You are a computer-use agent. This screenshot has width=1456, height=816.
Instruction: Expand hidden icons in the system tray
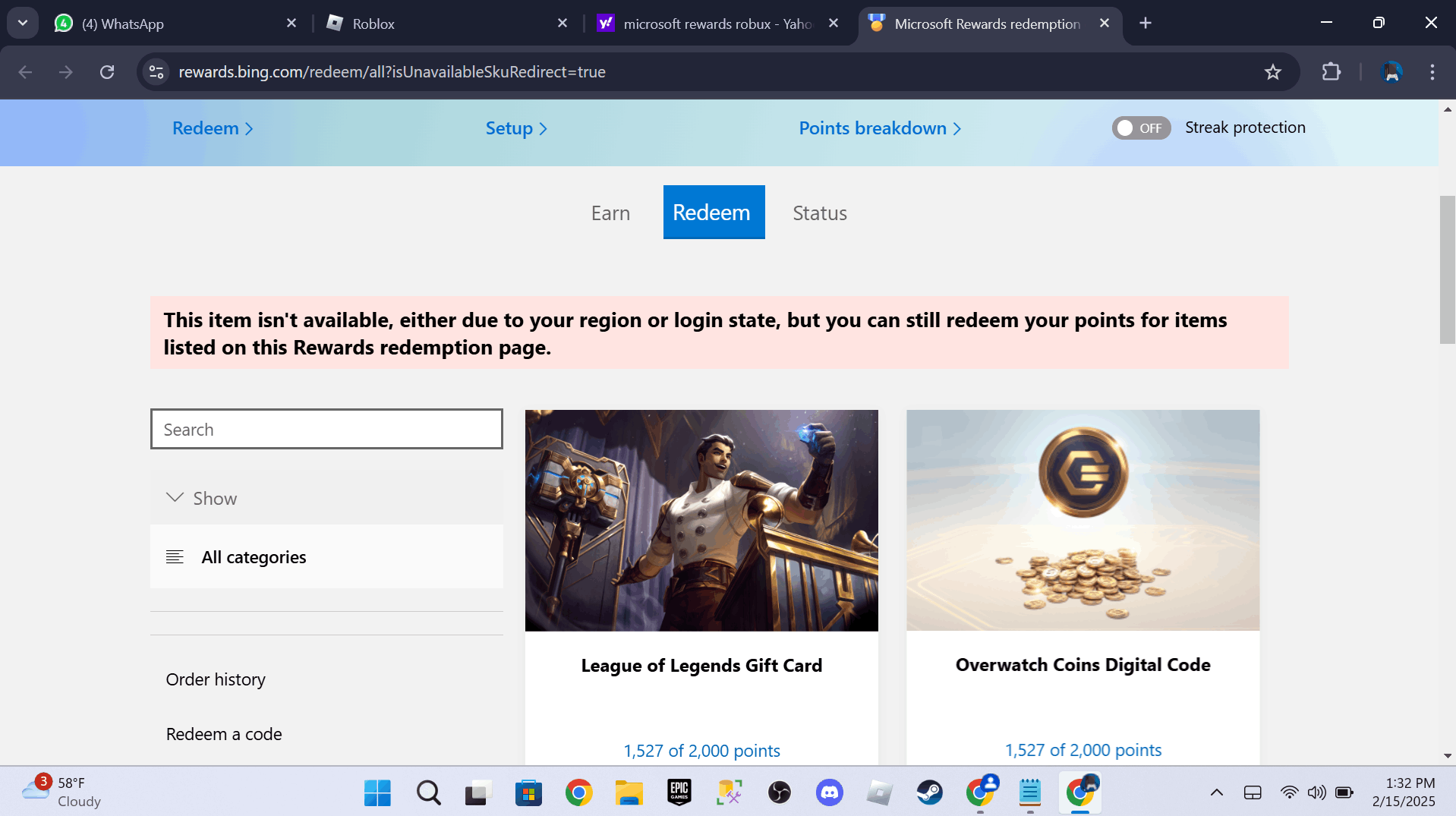1218,792
